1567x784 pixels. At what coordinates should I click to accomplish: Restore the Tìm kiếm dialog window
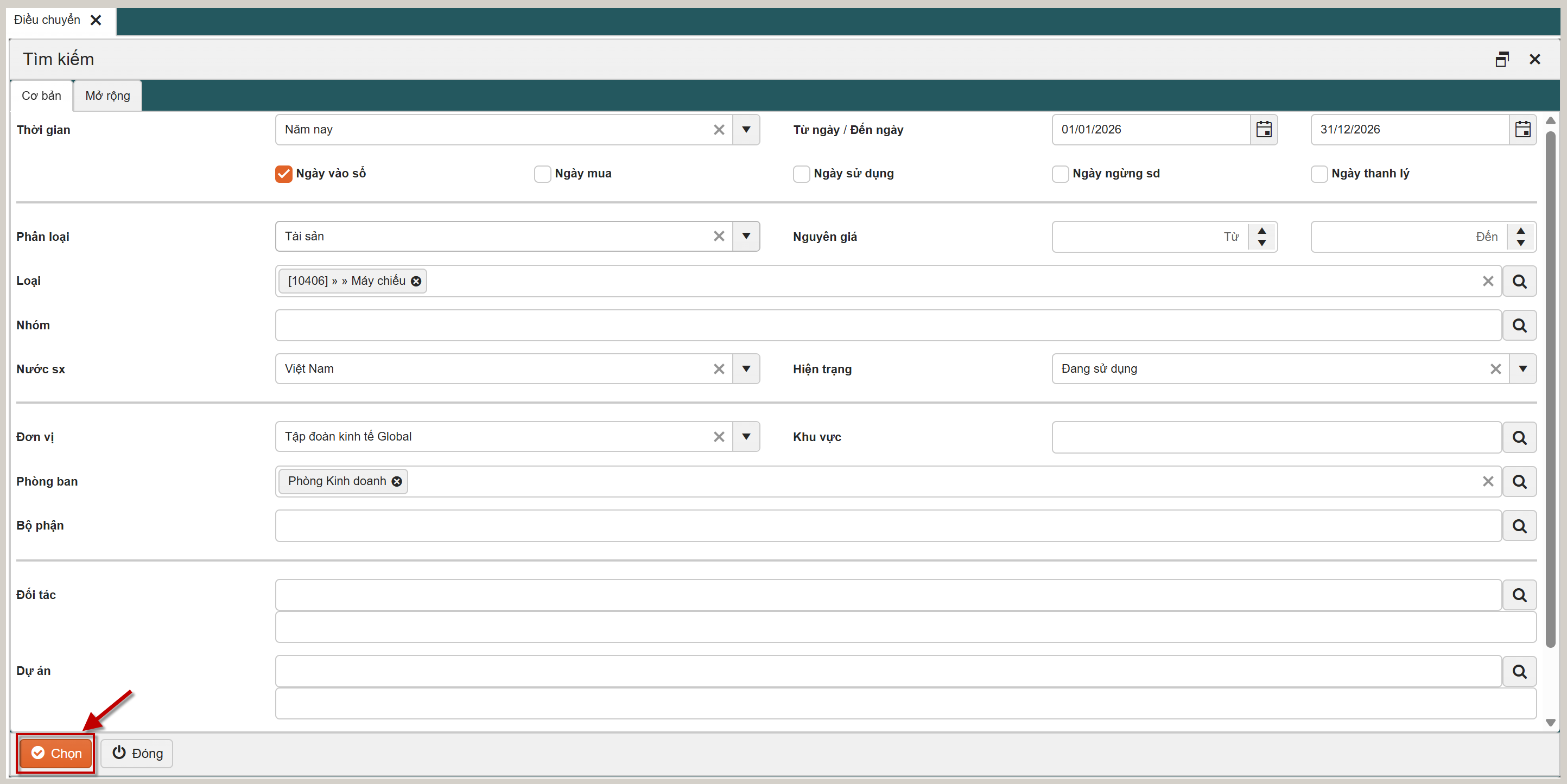point(1502,59)
